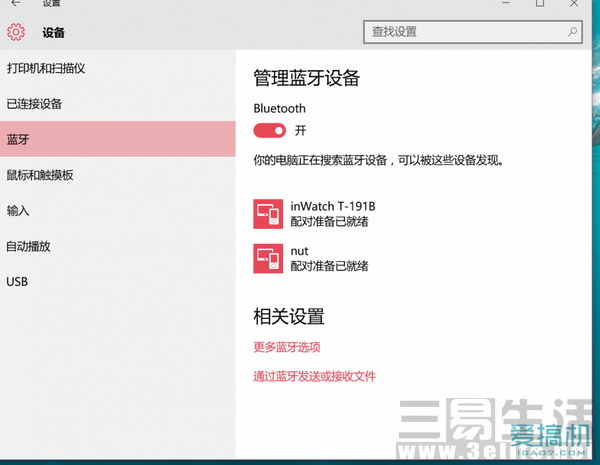Go to 已连接设备 section
Viewport: 600px width, 465px height.
pos(34,104)
